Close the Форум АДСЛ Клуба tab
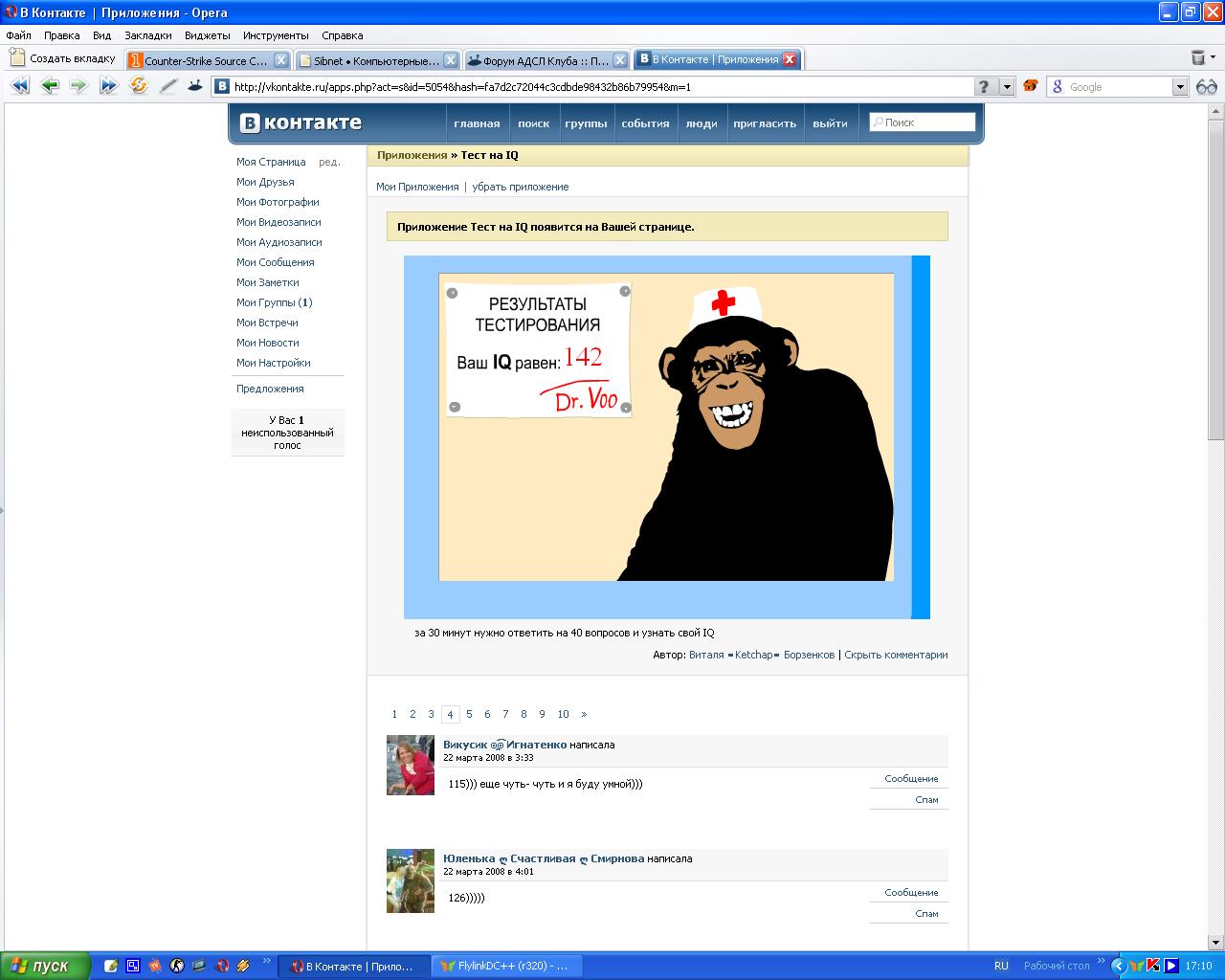The width and height of the screenshot is (1225, 980). 620,59
